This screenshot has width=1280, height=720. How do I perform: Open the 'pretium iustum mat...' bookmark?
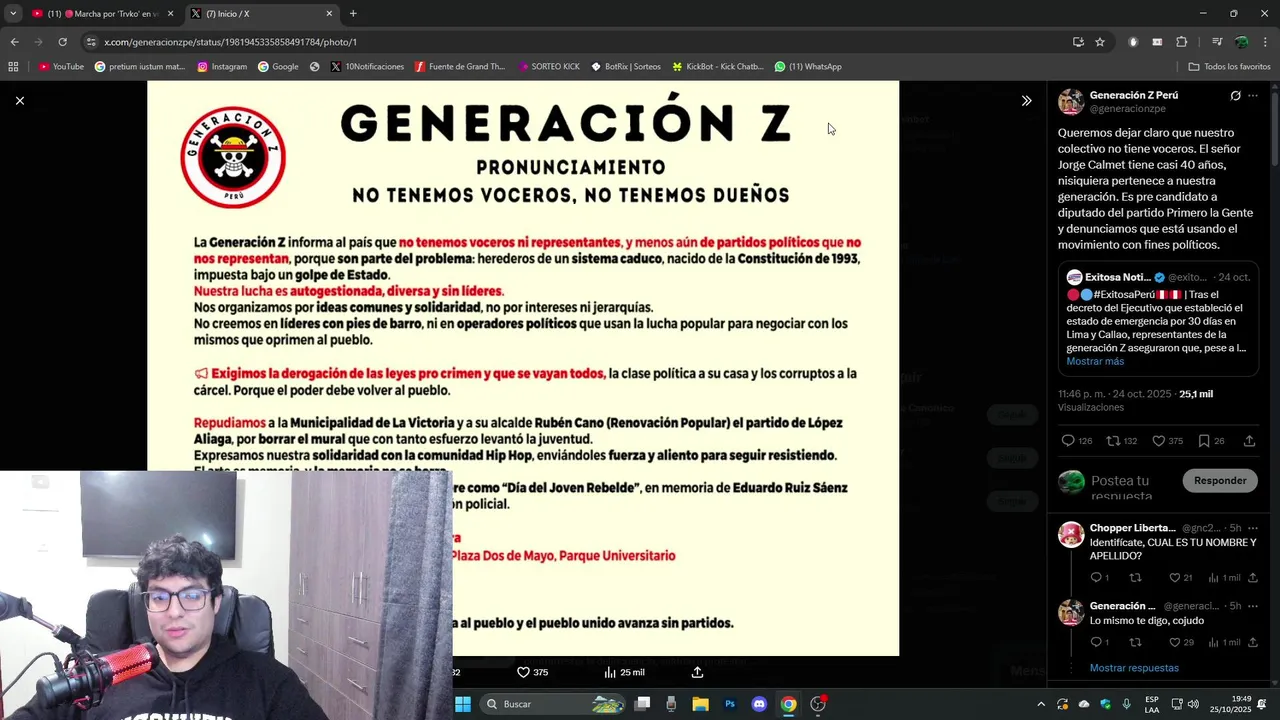pyautogui.click(x=140, y=67)
